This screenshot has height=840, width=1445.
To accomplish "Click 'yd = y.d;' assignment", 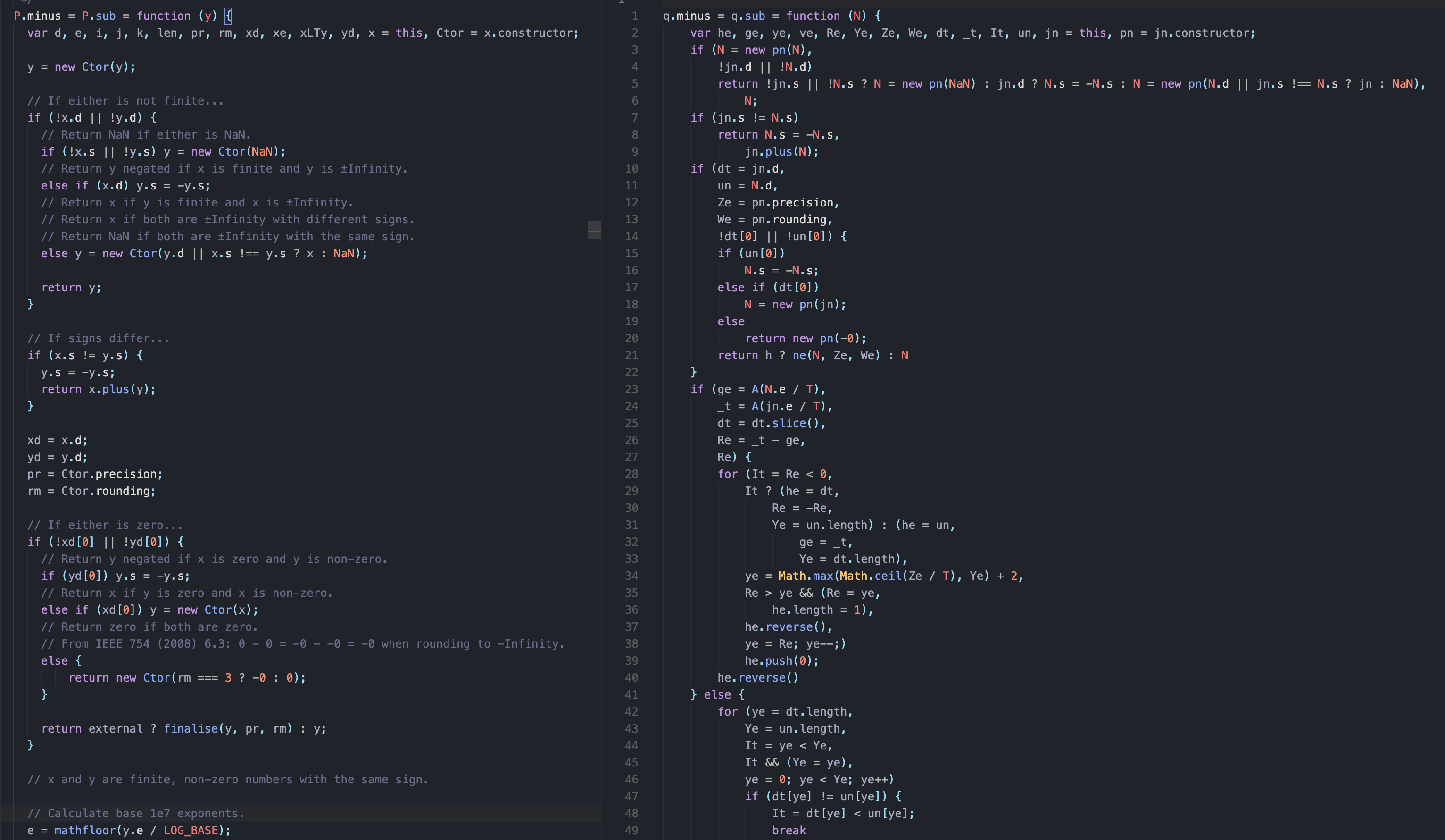I will [x=58, y=457].
